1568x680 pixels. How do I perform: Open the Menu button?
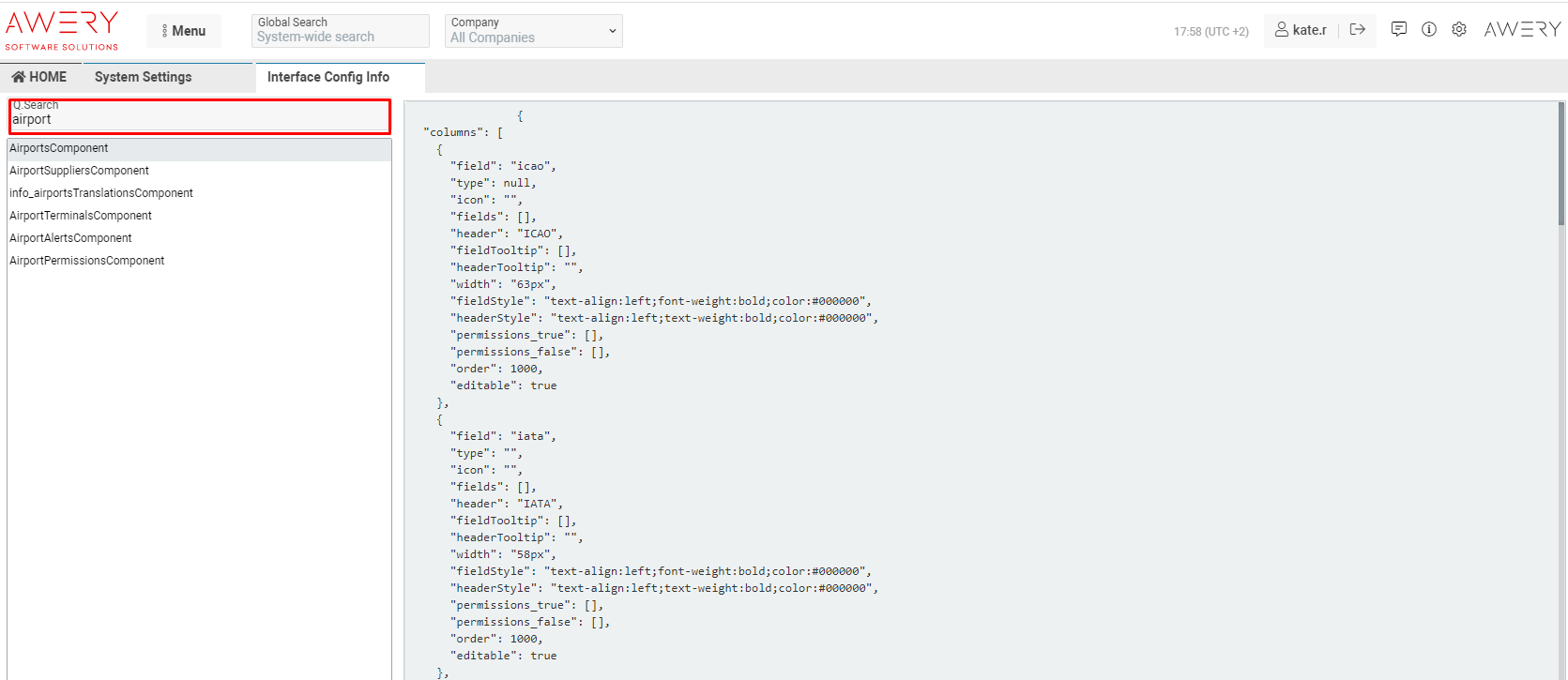pyautogui.click(x=184, y=31)
